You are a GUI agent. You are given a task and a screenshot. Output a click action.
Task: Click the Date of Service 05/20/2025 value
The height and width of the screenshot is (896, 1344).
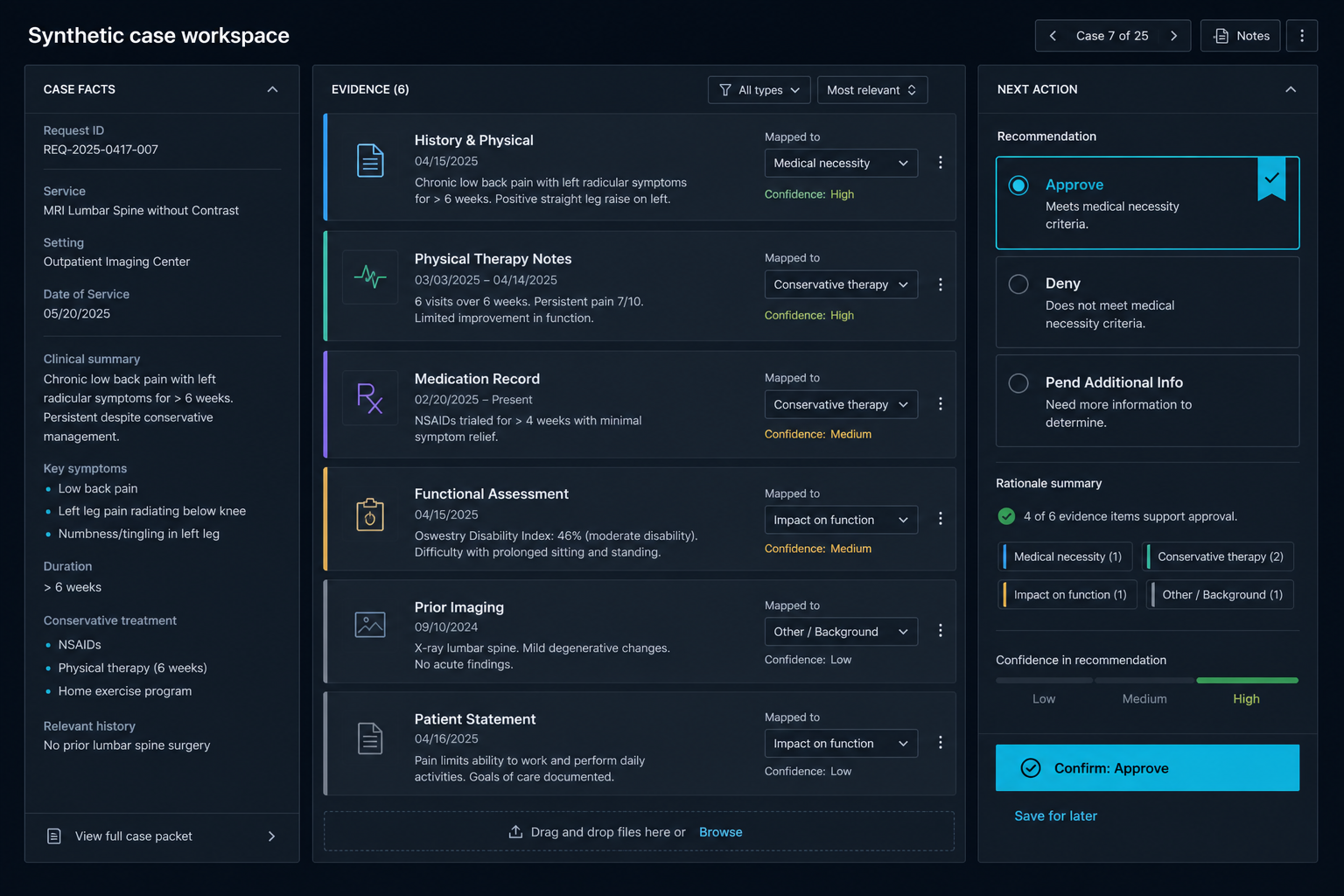click(x=77, y=314)
